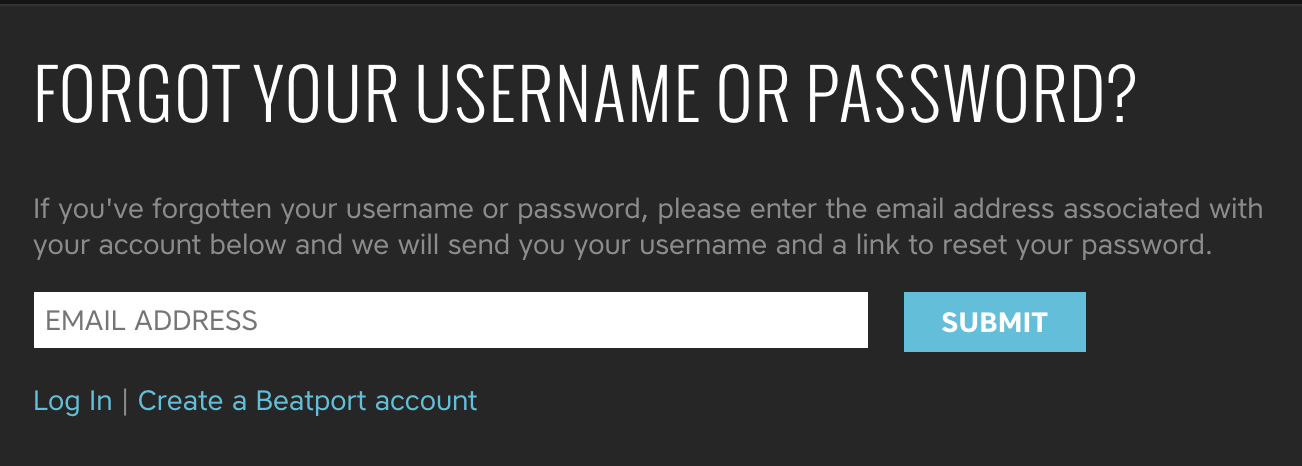This screenshot has height=466, width=1302.
Task: Click the word YOUR in the heading
Action: point(325,94)
